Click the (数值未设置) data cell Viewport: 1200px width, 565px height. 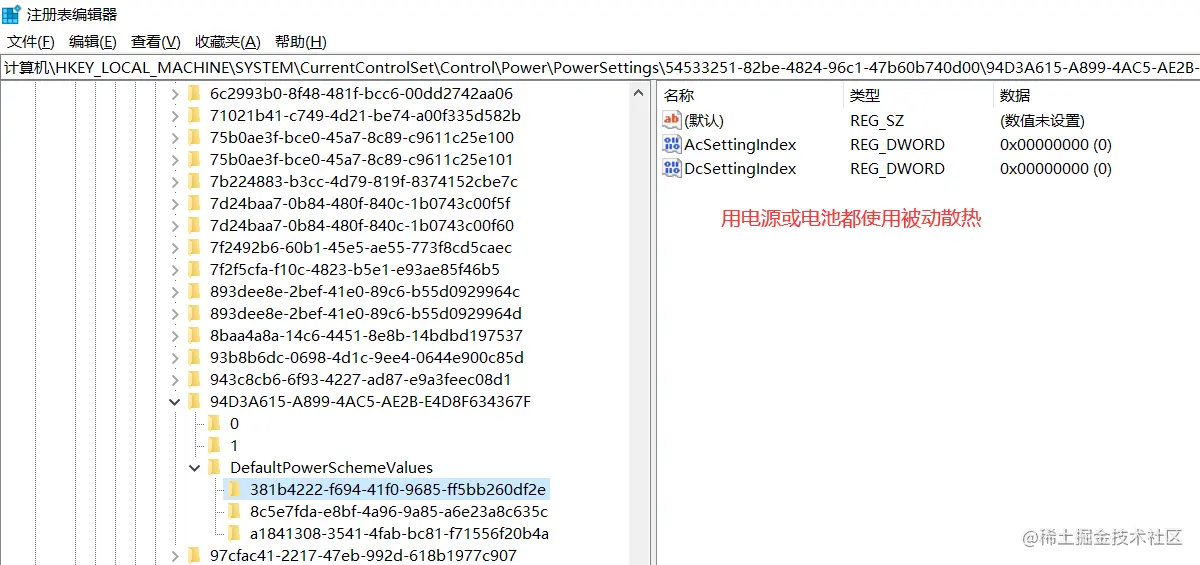pos(1042,120)
